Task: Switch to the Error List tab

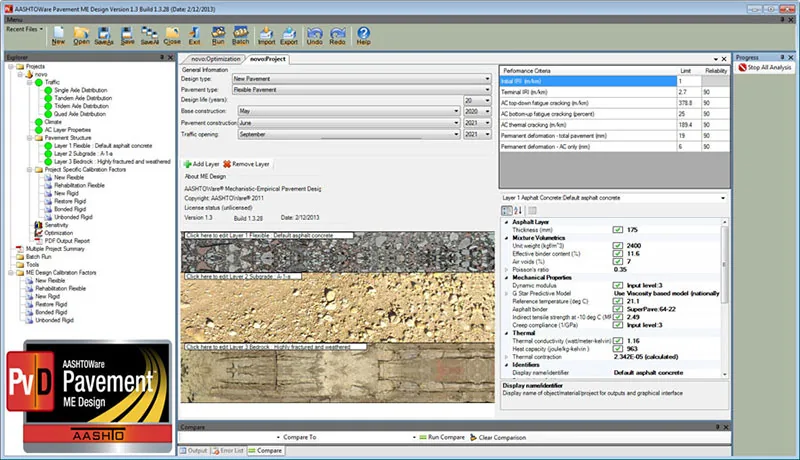Action: 228,451
